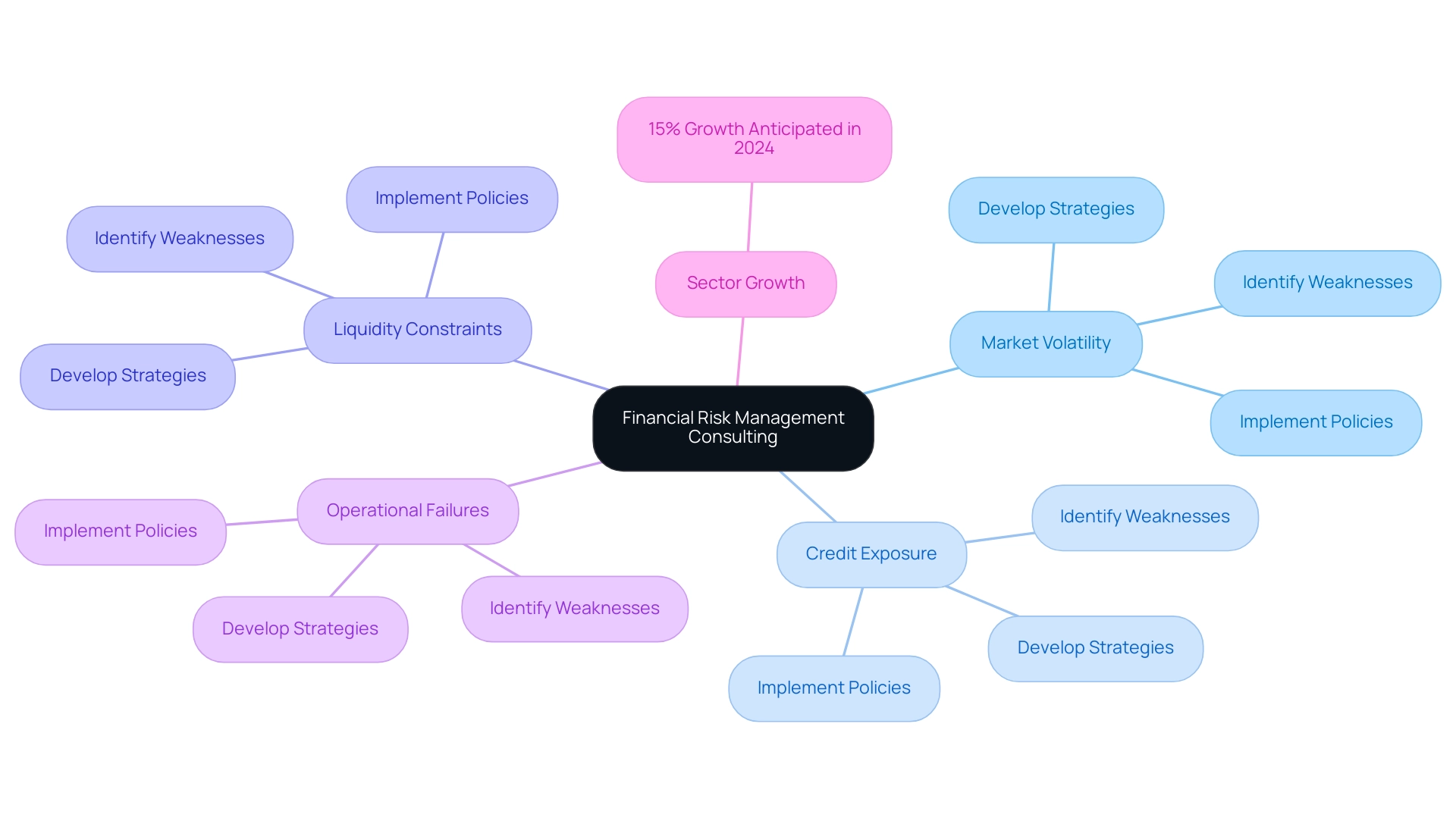1456x821 pixels.
Task: Select the Liquidity Constraints node
Action: click(x=416, y=329)
